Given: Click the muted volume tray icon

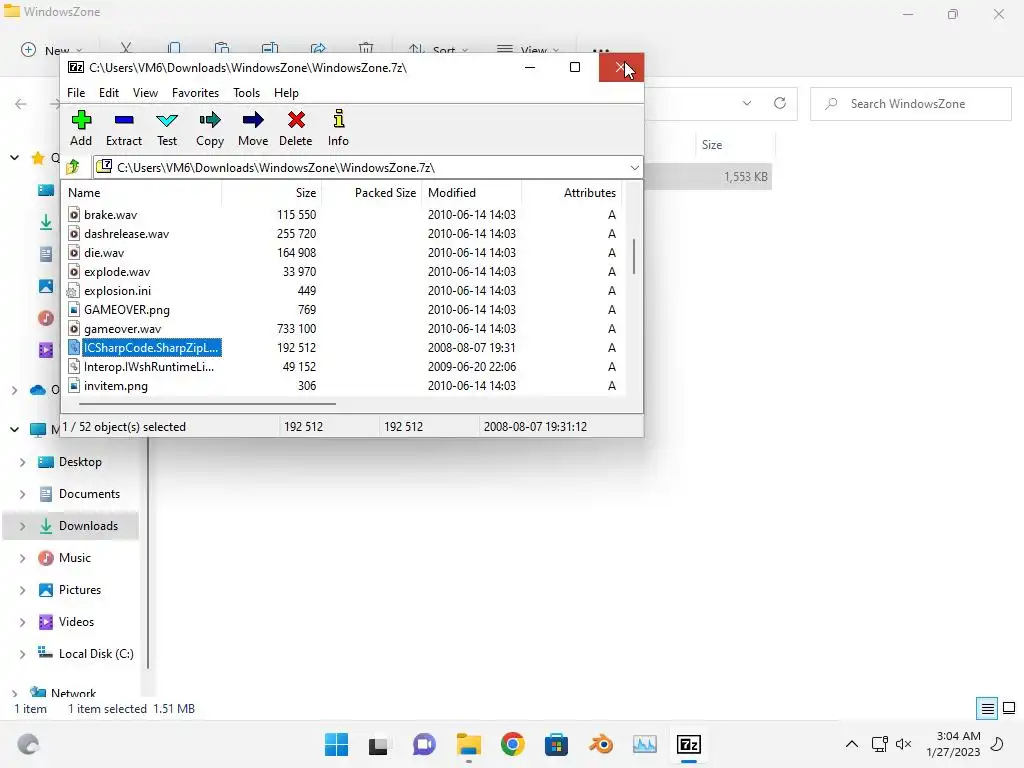Looking at the screenshot, I should pos(904,744).
